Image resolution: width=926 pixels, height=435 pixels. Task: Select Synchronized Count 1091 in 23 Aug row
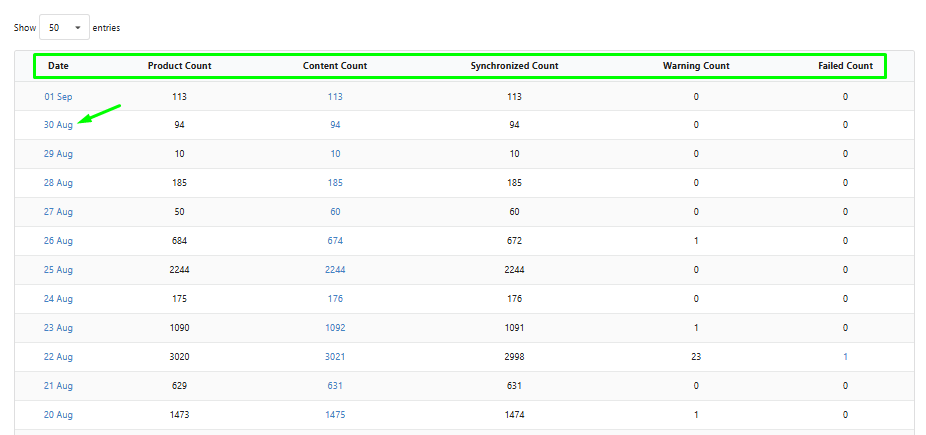514,328
